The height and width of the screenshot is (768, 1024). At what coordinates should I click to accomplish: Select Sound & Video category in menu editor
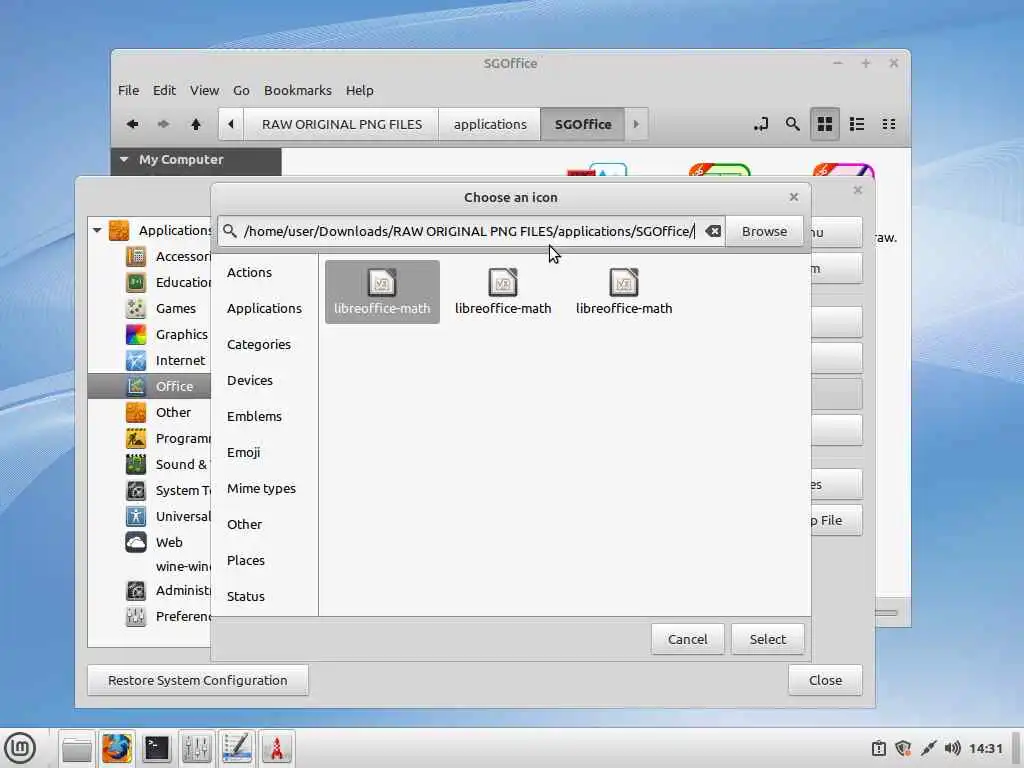170,464
